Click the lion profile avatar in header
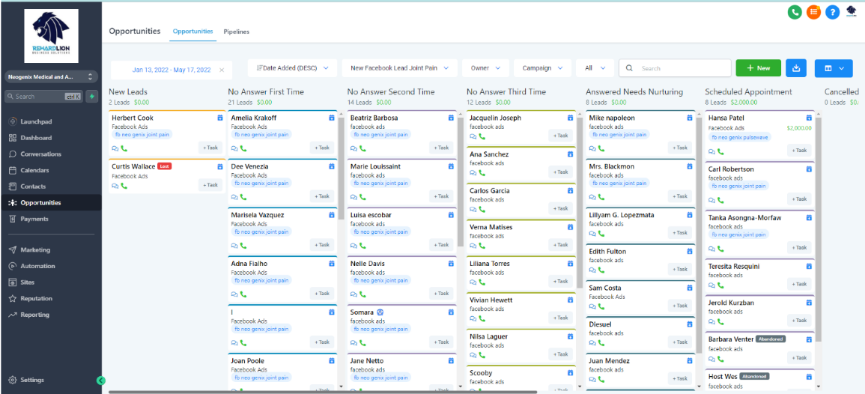 click(x=851, y=11)
